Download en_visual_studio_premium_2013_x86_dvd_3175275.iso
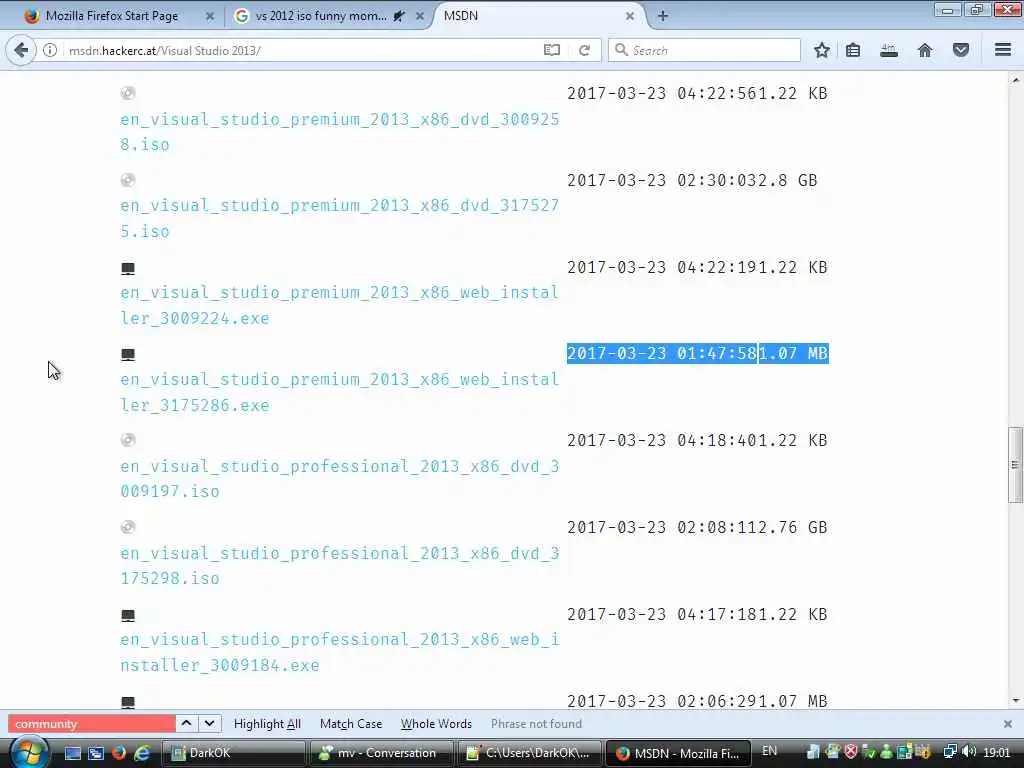Viewport: 1024px width, 768px height. (x=340, y=218)
